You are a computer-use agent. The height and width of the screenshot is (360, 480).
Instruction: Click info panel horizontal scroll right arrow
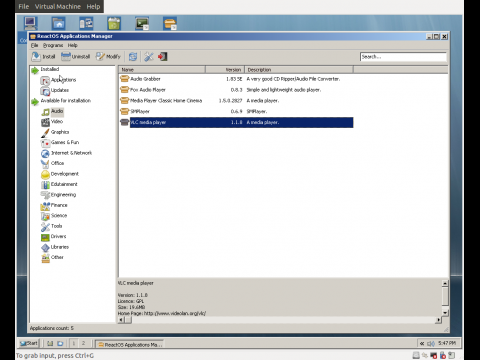[439, 320]
